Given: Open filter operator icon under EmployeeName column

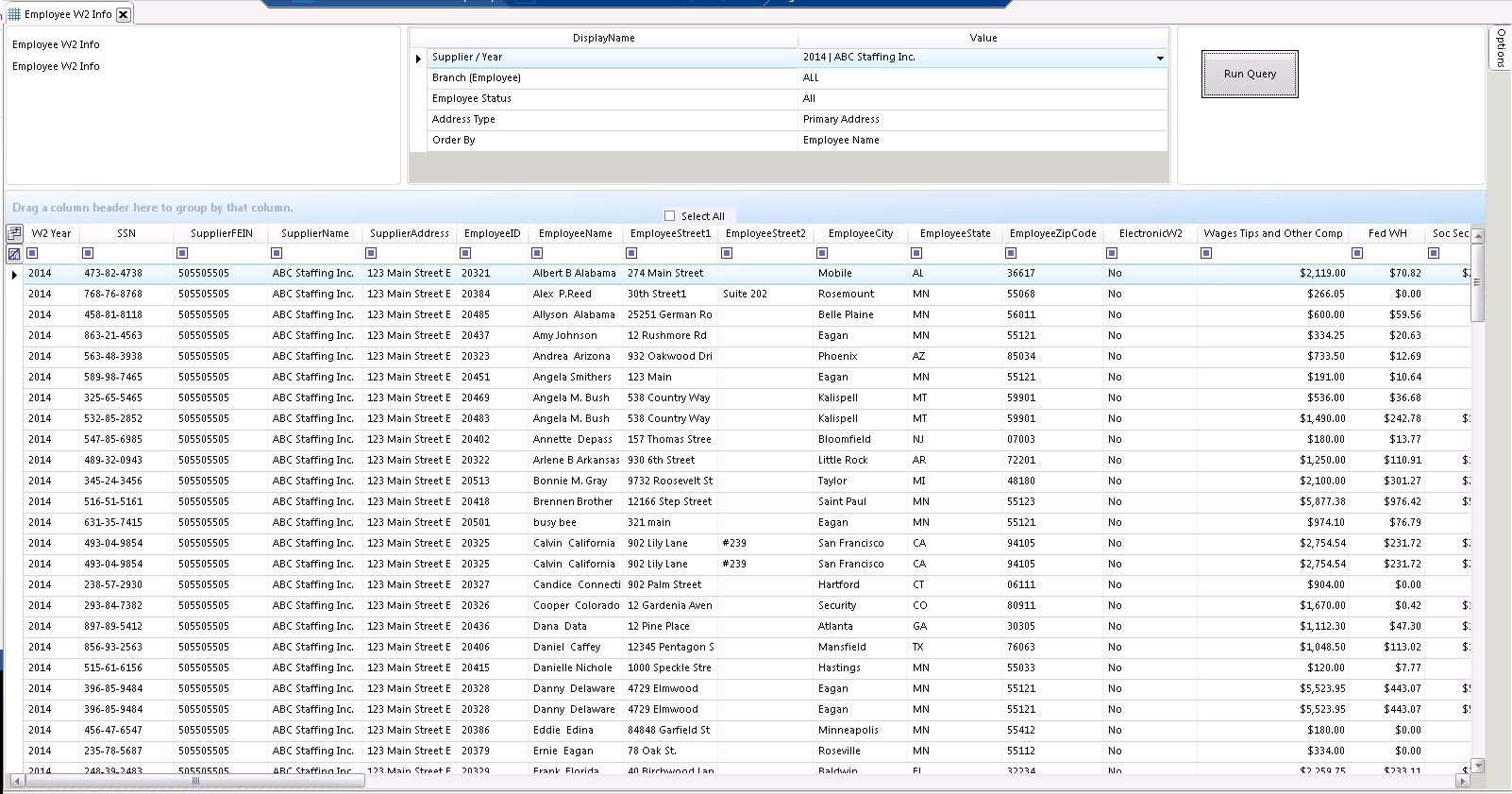Looking at the screenshot, I should pyautogui.click(x=537, y=253).
